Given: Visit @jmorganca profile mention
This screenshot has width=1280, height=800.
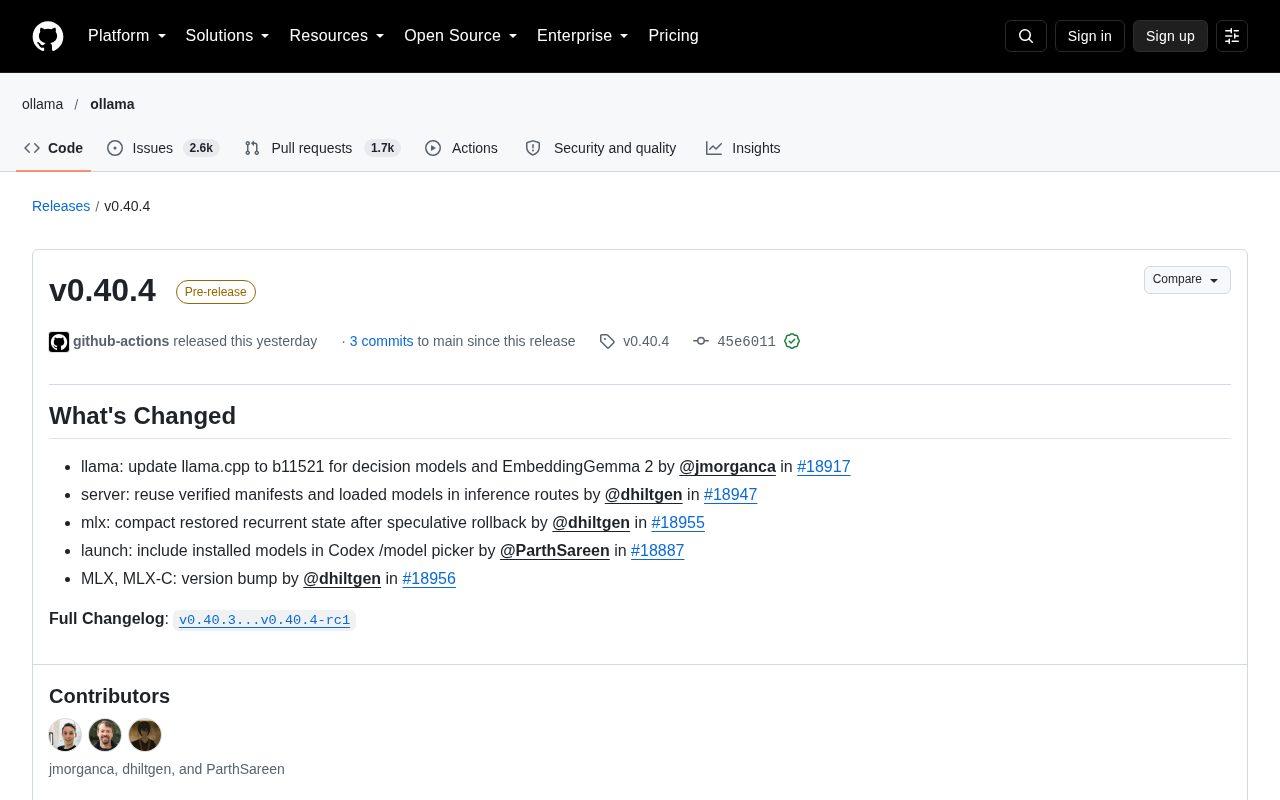Looking at the screenshot, I should [x=727, y=467].
